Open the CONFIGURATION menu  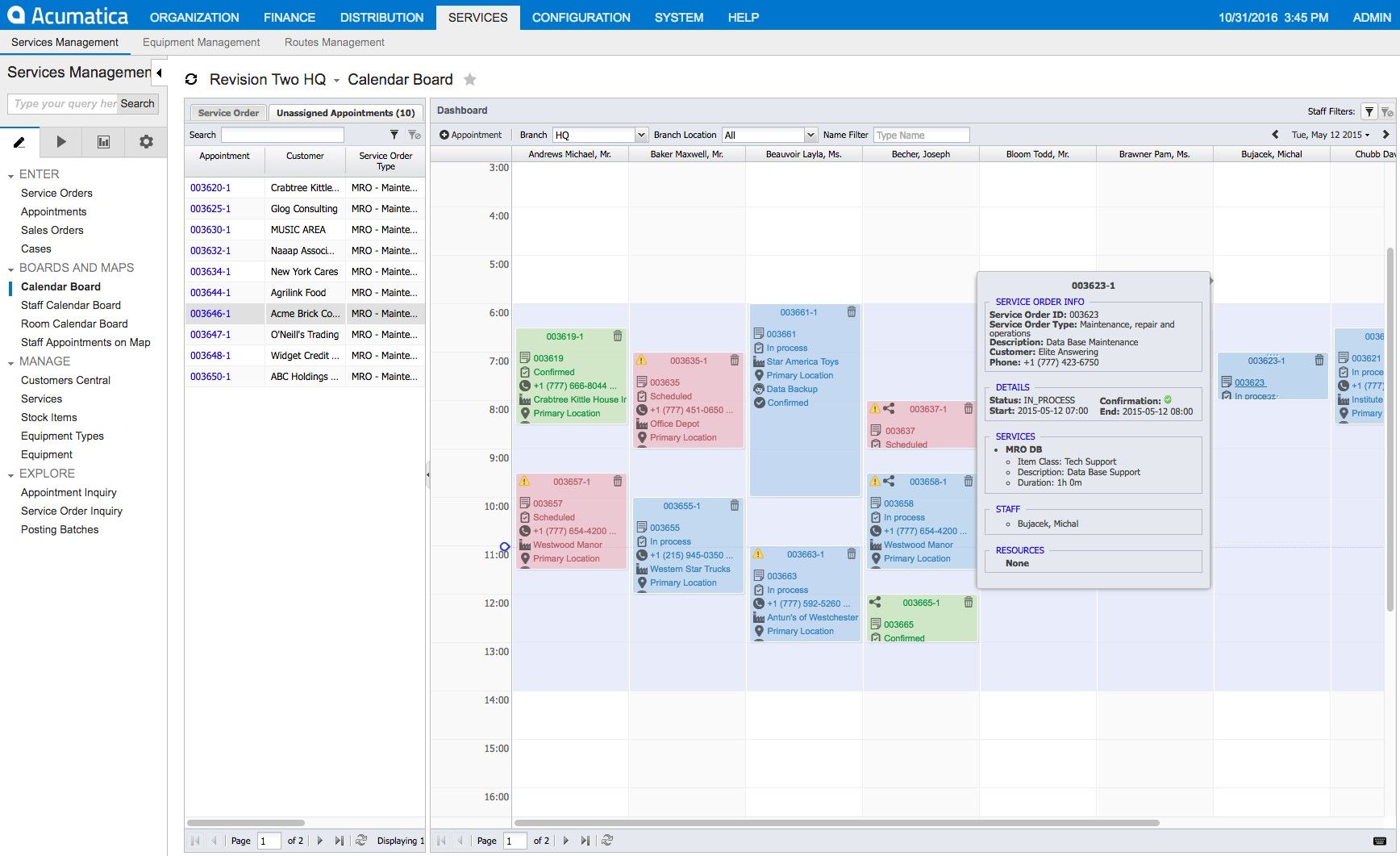(x=580, y=17)
